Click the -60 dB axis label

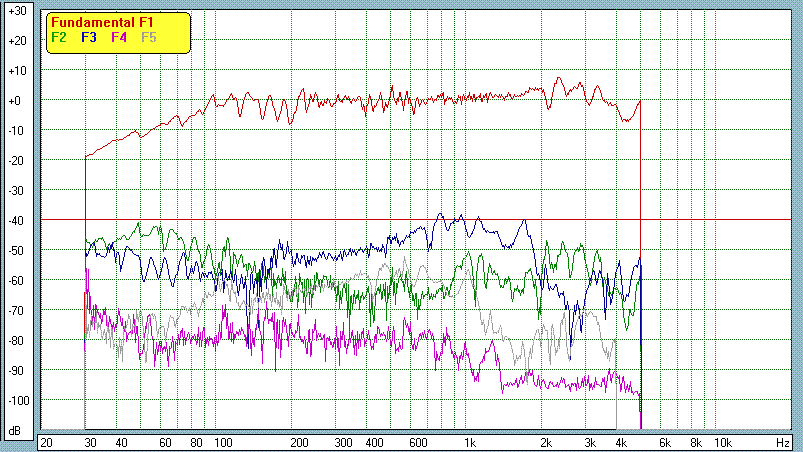(x=16, y=281)
